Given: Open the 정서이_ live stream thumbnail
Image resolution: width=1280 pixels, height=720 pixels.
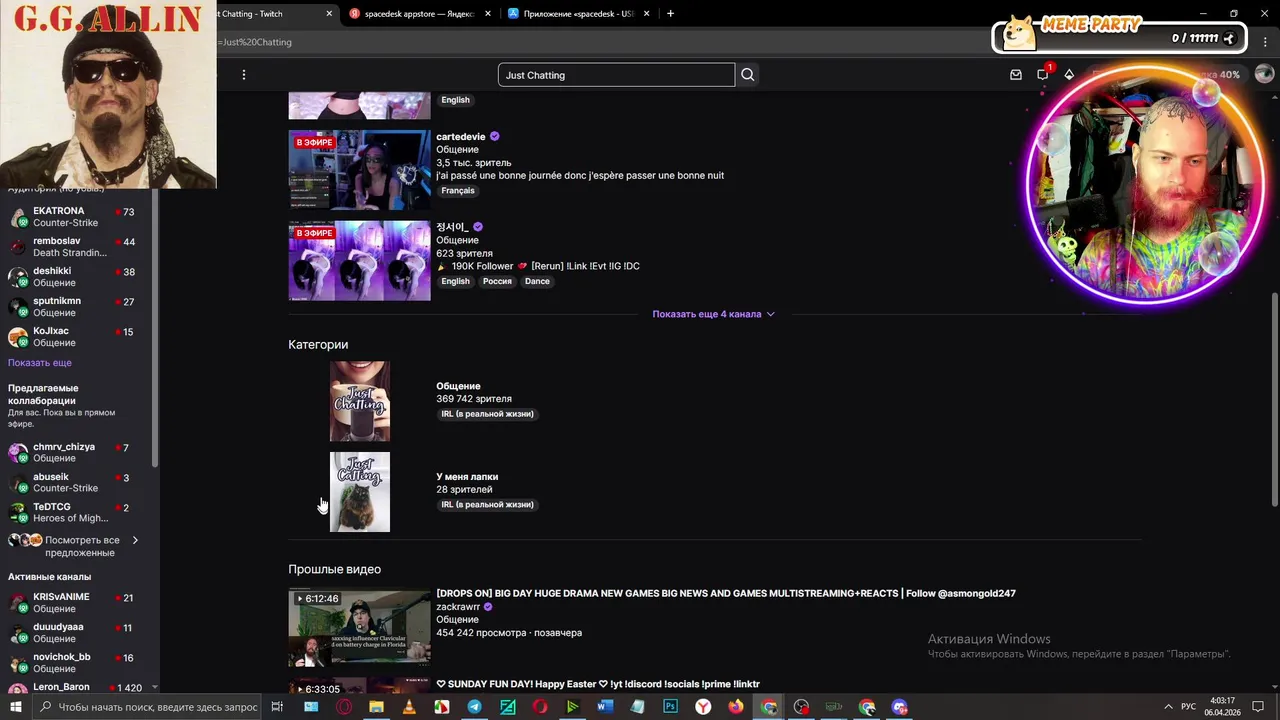Looking at the screenshot, I should 360,261.
